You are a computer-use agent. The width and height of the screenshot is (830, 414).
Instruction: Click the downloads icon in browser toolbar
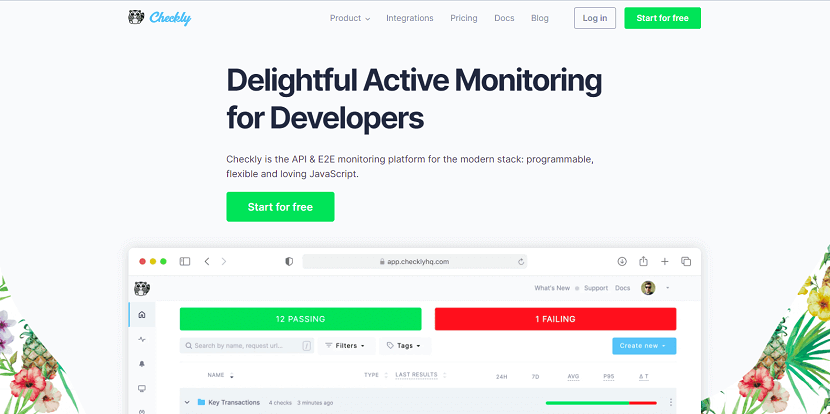[x=622, y=262]
